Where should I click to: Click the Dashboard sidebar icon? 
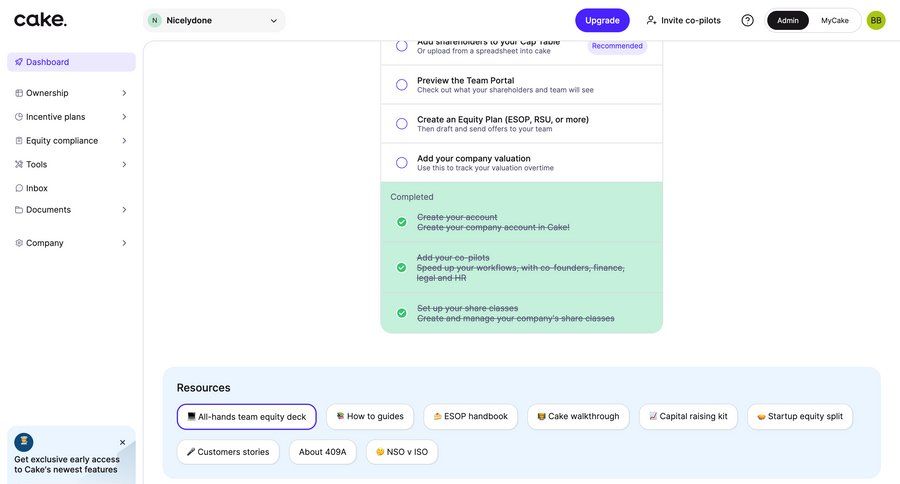coord(19,62)
